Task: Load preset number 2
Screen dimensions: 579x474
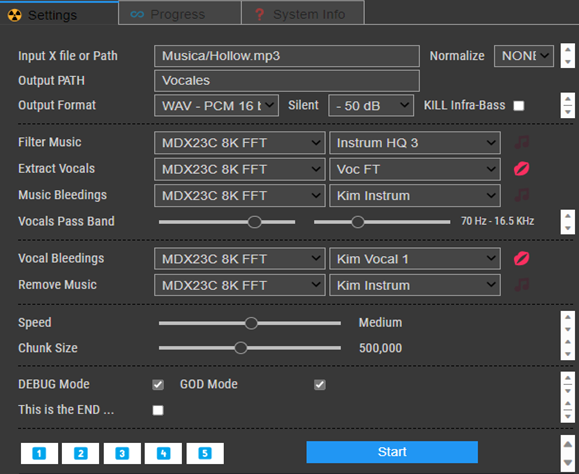Action: click(x=80, y=453)
